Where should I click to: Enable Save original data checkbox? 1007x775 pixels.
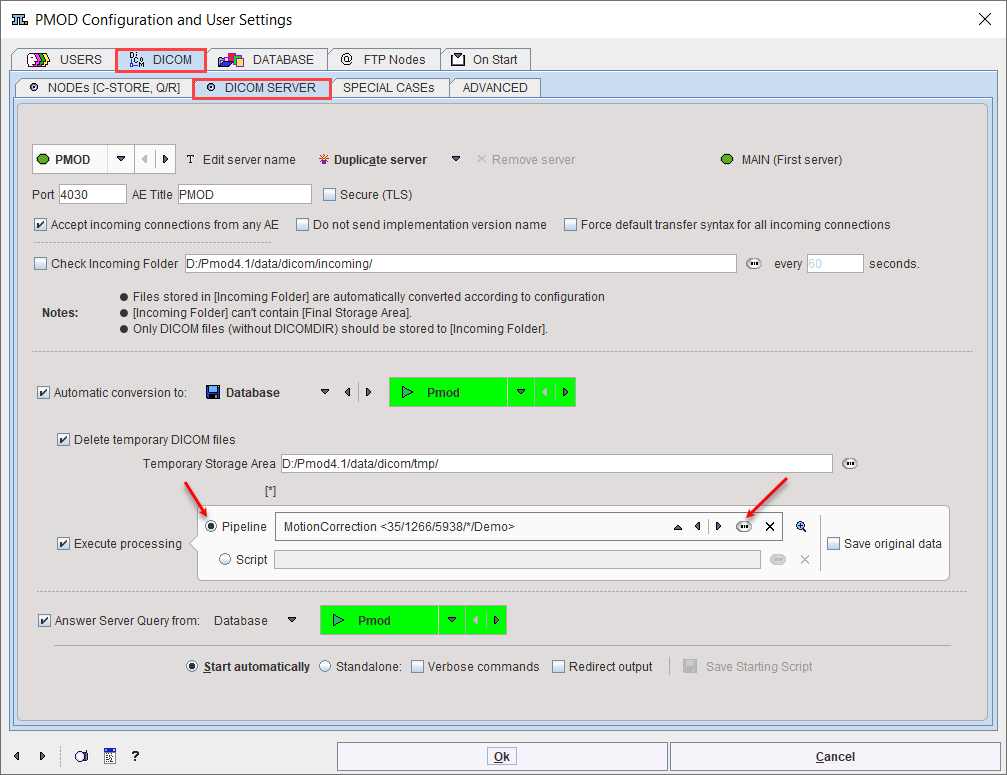tap(834, 544)
